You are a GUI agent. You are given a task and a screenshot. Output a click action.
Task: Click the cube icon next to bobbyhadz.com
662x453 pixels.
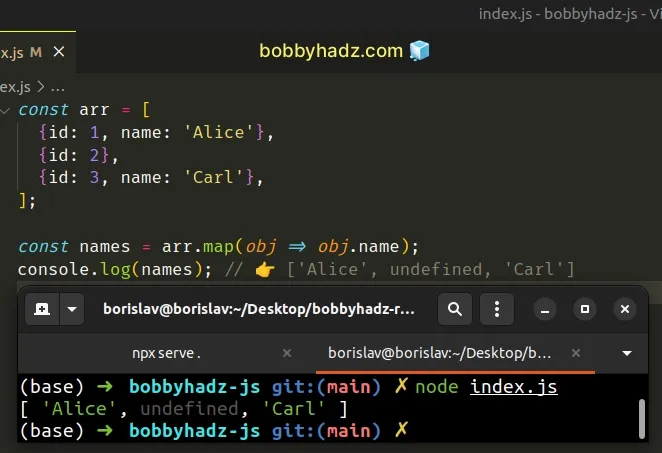418,51
